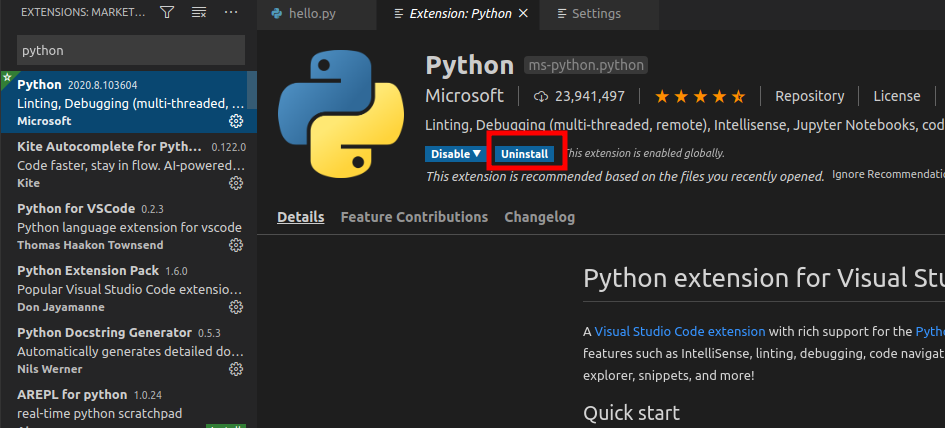Screen dimensions: 945x428
Task: Open the Feature Contributions tab
Action: 414,217
